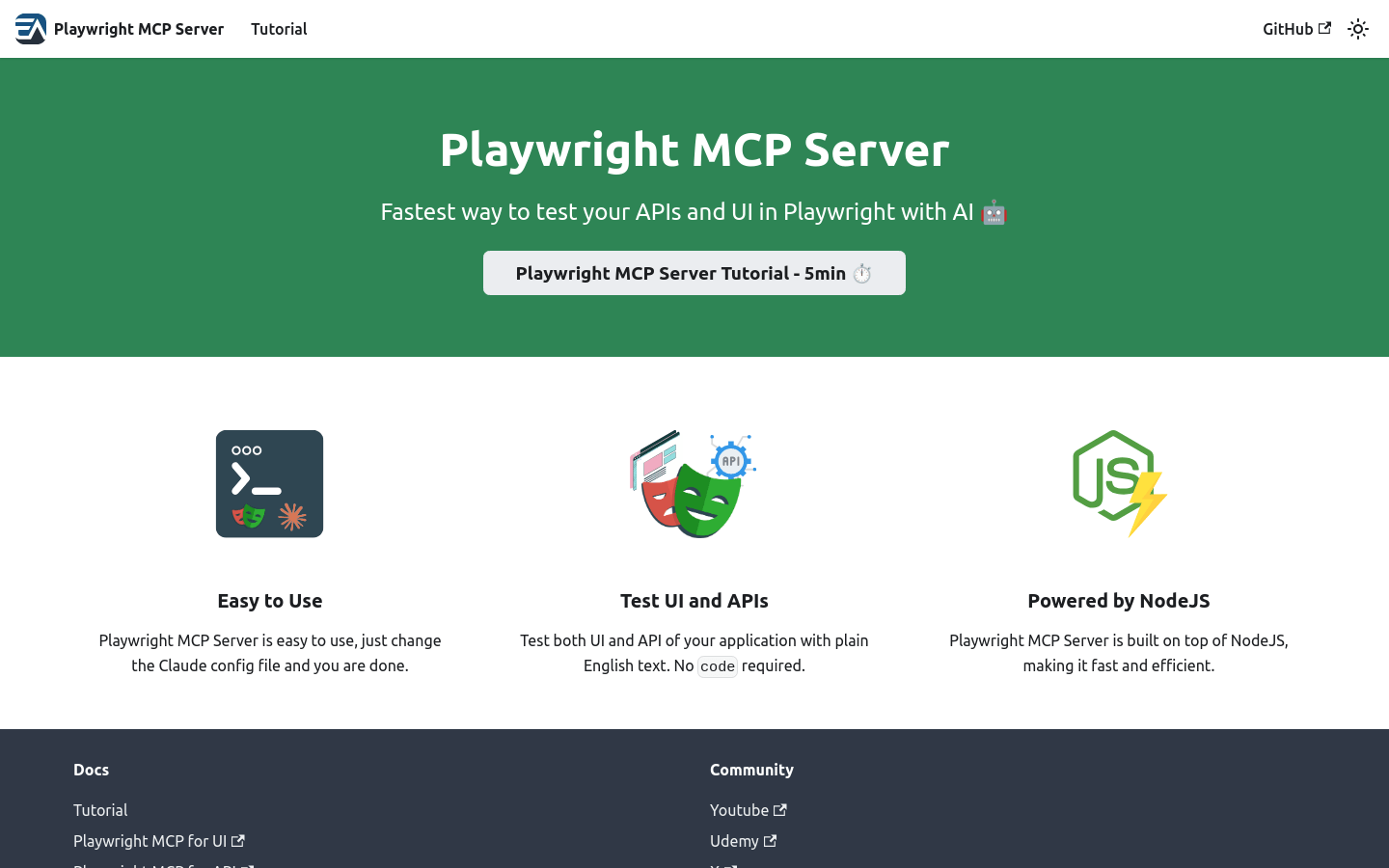Click the external link icon beside Youtube

coord(780,809)
